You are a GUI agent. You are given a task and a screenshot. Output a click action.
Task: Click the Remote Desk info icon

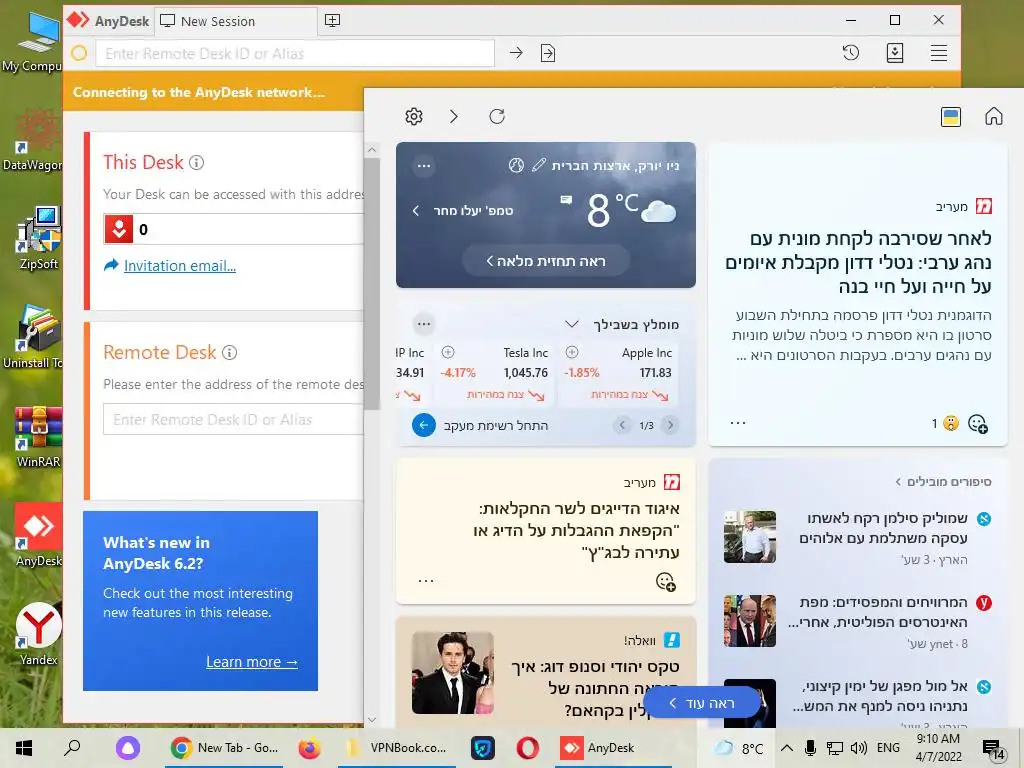point(229,353)
